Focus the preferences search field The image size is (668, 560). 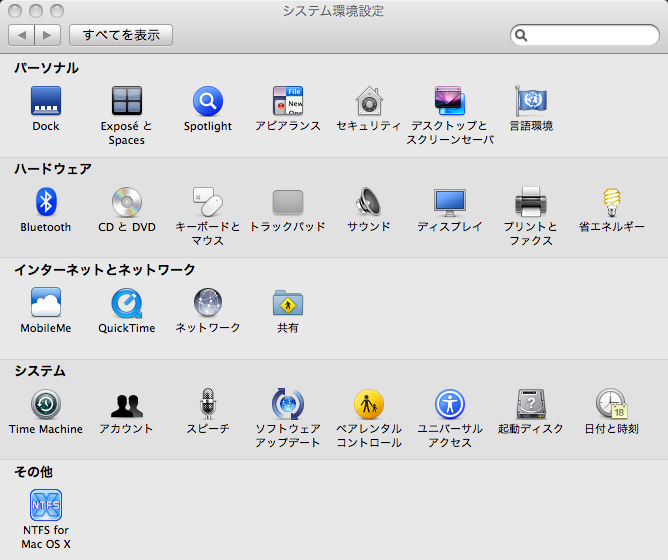pyautogui.click(x=584, y=35)
